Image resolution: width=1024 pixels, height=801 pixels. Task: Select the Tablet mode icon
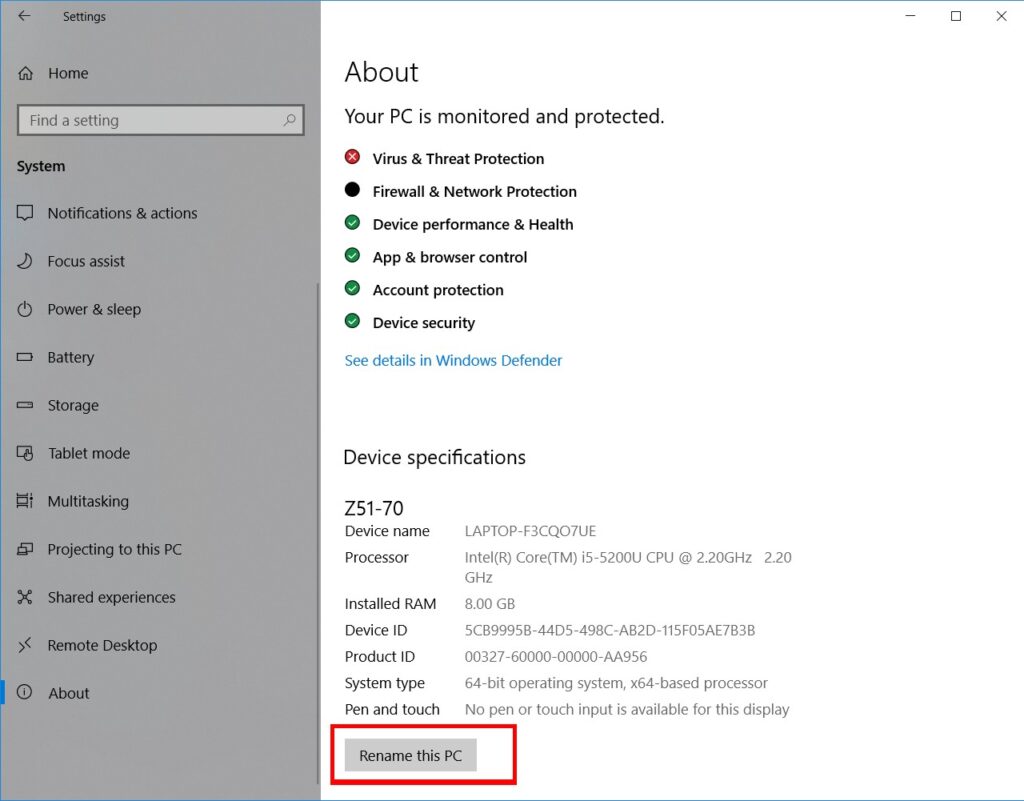pos(28,453)
